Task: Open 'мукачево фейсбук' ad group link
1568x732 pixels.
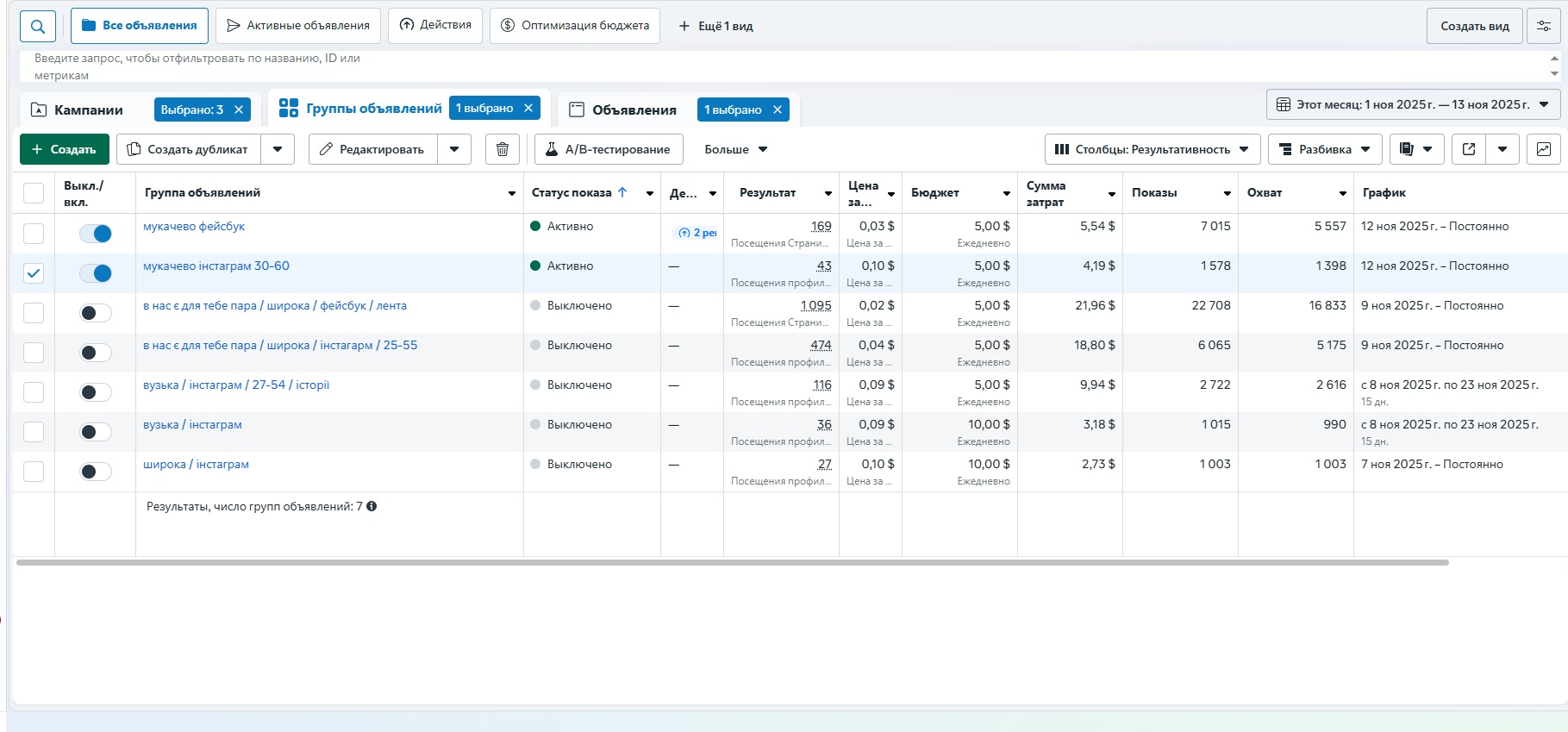Action: click(x=194, y=226)
